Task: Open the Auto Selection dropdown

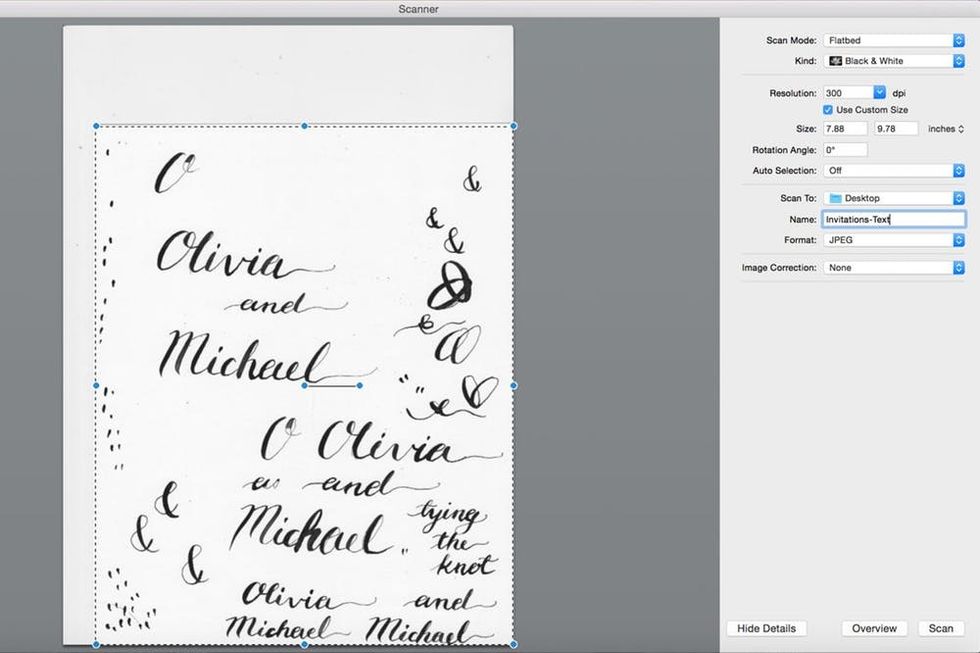Action: [893, 171]
